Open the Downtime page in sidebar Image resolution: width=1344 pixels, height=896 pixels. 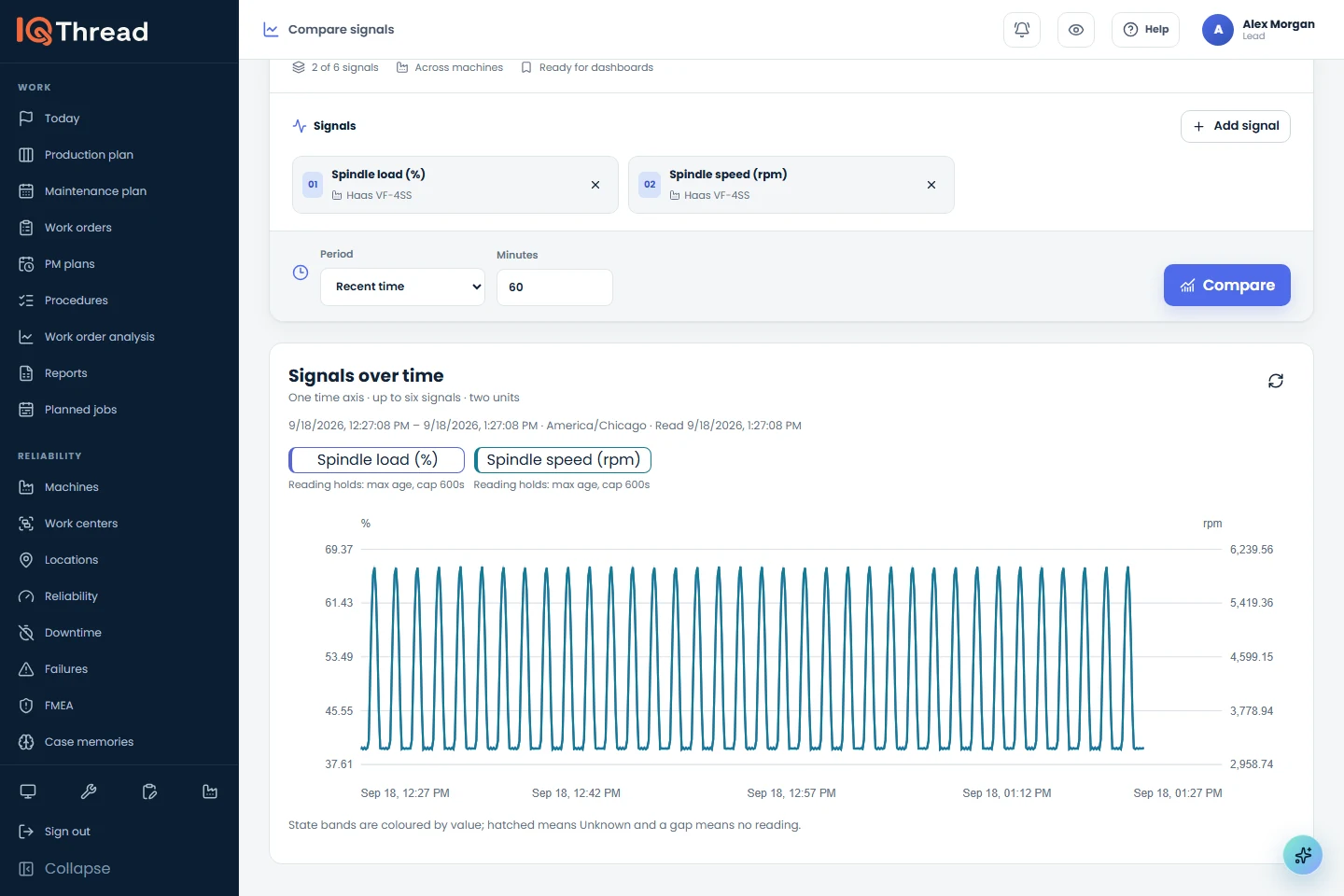73,633
